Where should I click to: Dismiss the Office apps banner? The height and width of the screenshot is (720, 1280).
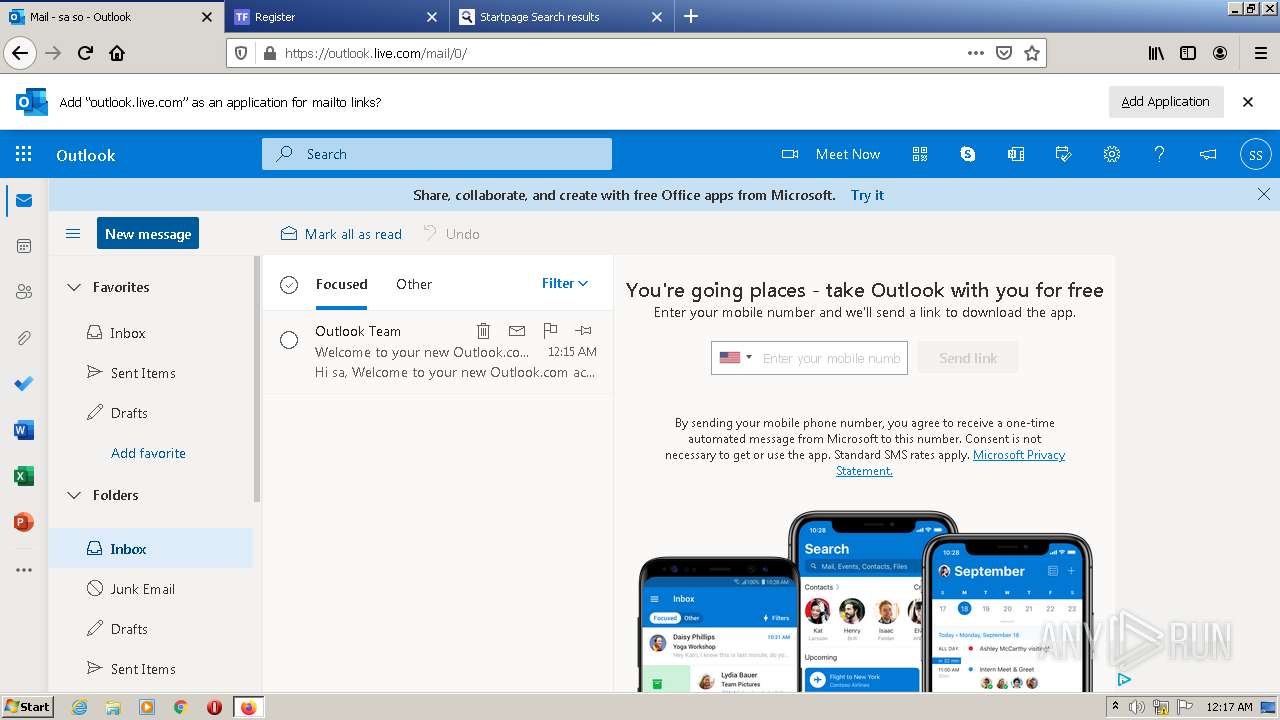[1264, 194]
